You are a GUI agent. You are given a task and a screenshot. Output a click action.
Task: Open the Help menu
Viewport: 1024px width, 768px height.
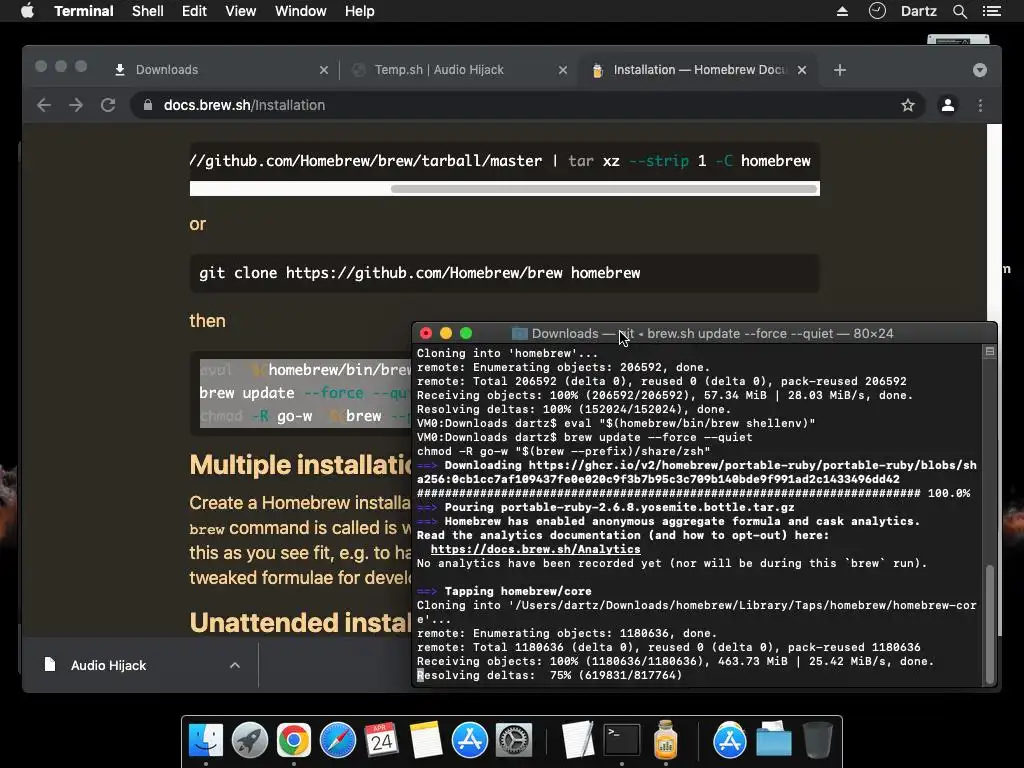pos(359,11)
